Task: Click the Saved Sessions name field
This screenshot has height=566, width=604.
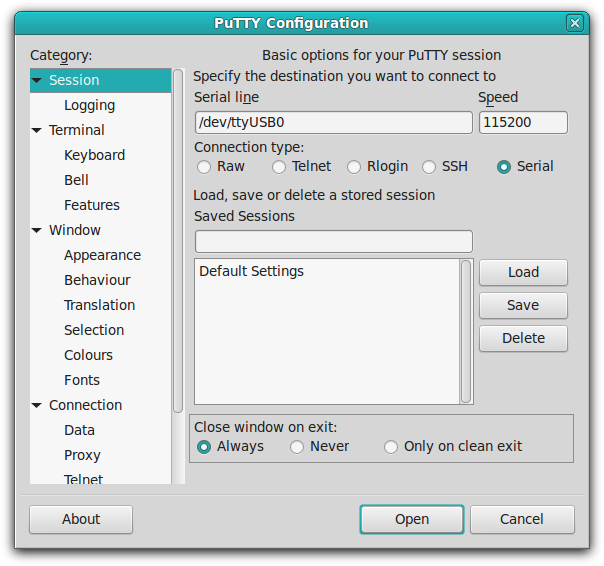Action: tap(334, 242)
